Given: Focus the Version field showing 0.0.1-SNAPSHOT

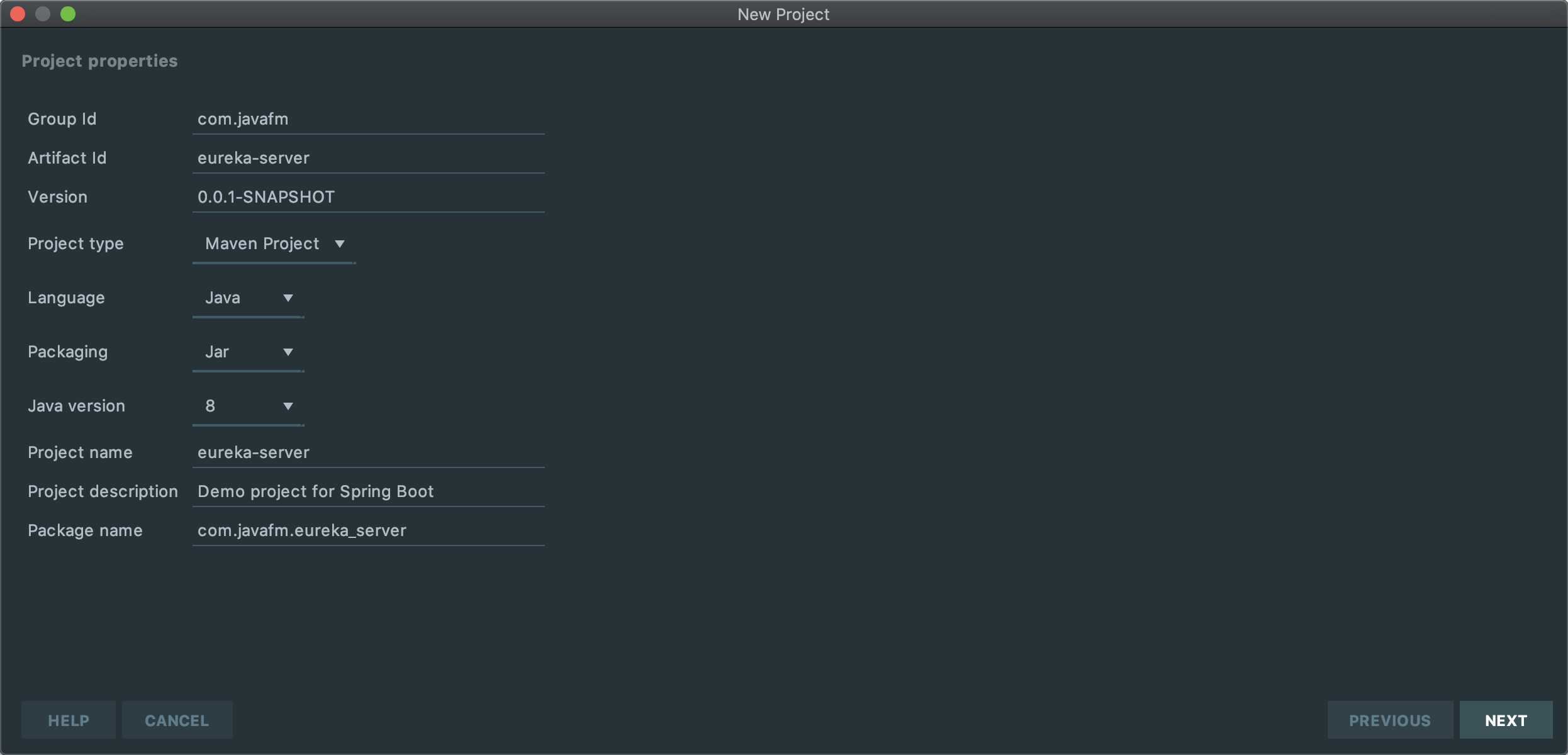Looking at the screenshot, I should (x=368, y=197).
